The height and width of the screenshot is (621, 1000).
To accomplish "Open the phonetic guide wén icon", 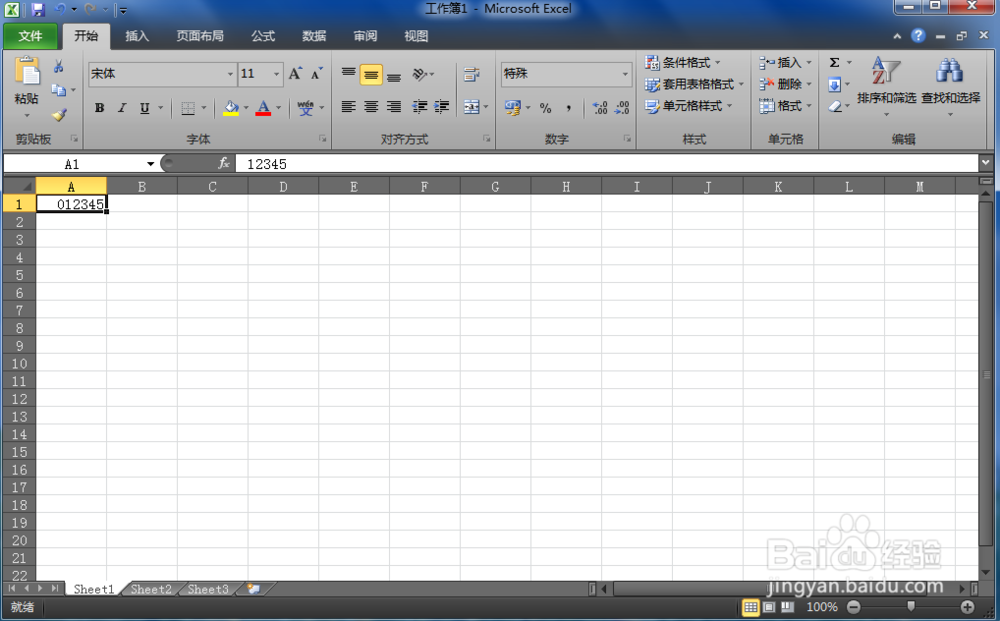I will click(x=305, y=108).
